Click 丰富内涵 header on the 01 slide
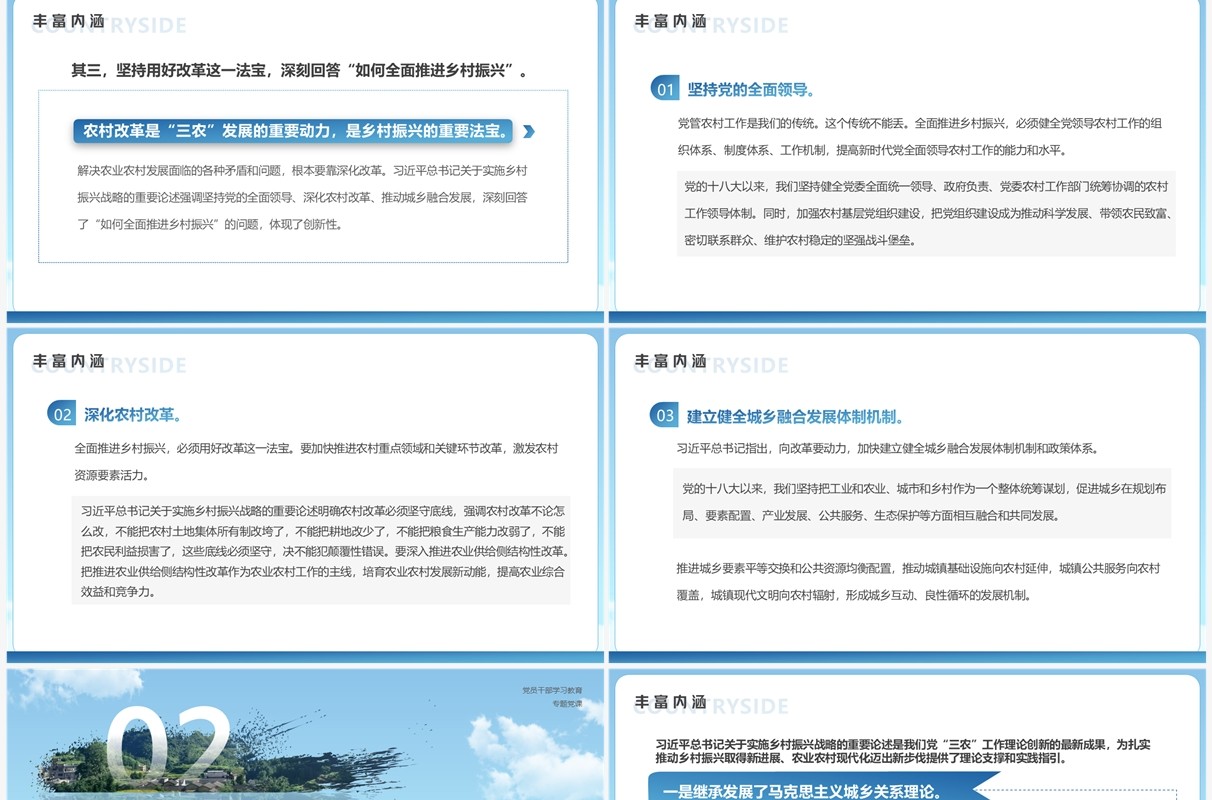1212x800 pixels. (670, 21)
